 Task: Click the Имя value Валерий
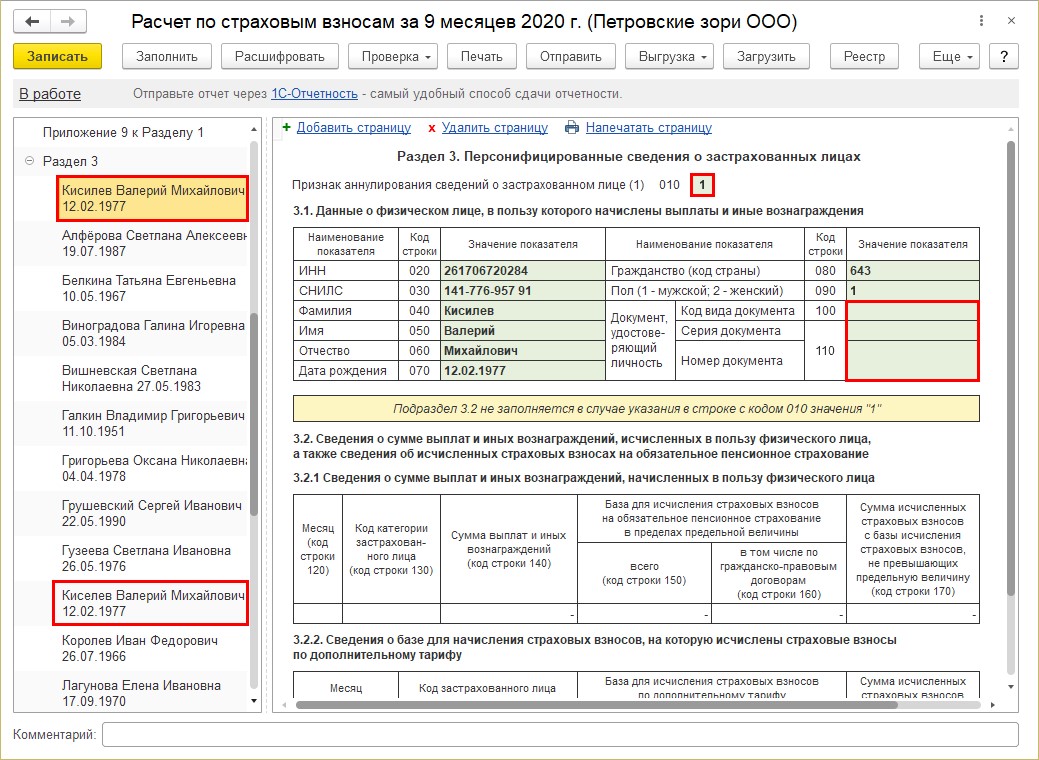pos(522,331)
